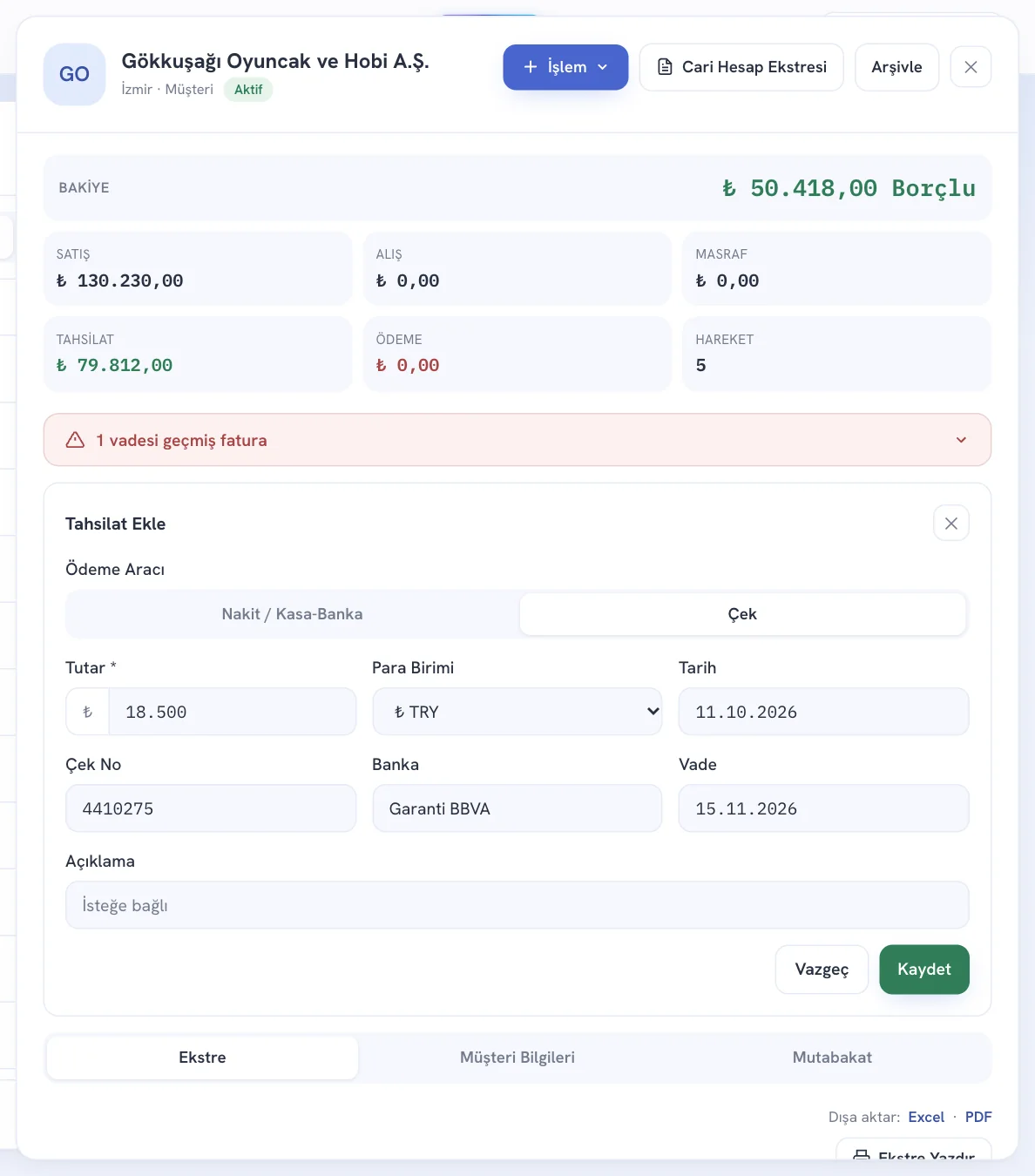The image size is (1035, 1176).
Task: Click the Lira currency symbol beside Tutar
Action: point(87,712)
